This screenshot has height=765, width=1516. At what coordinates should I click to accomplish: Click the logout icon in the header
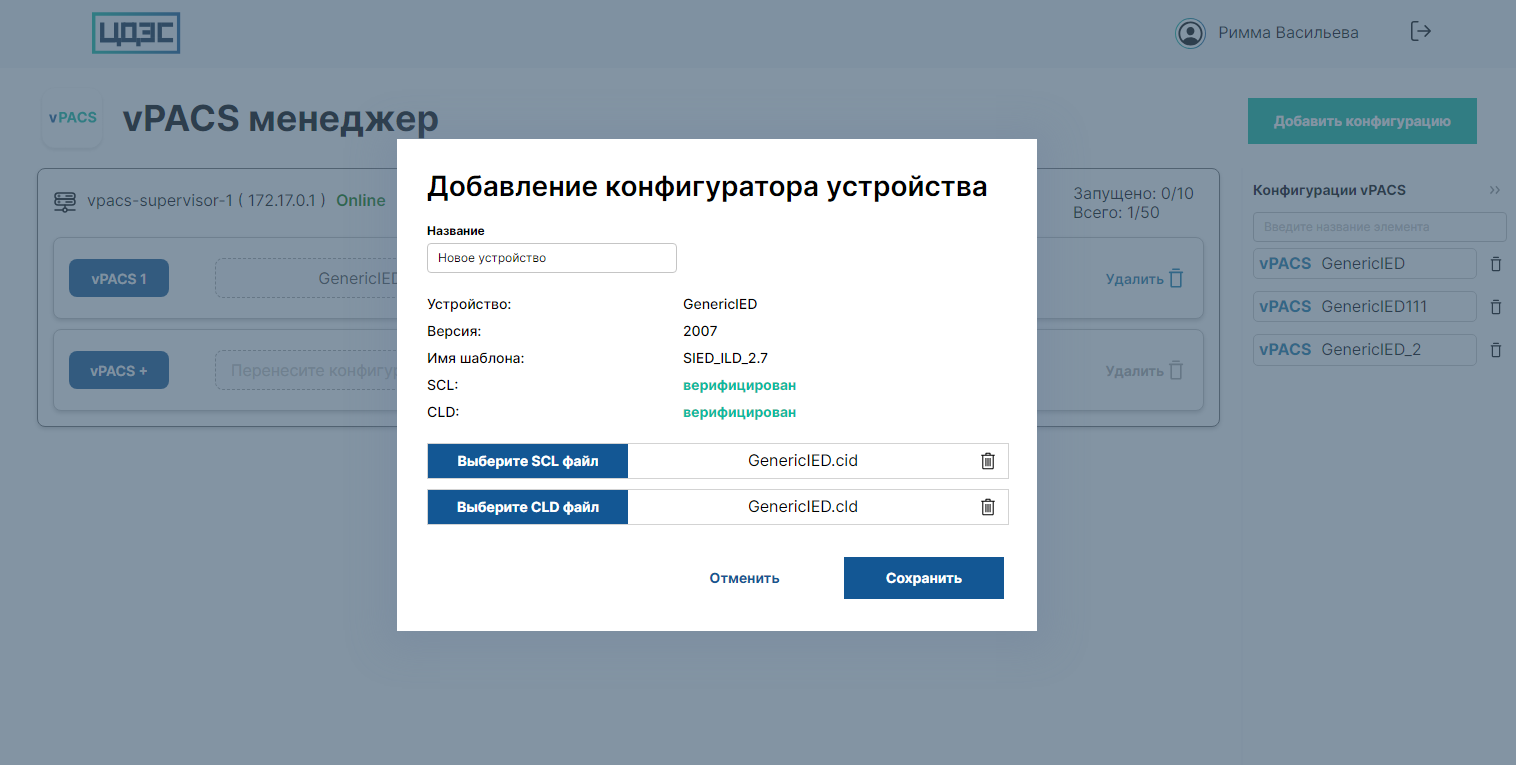(1420, 32)
